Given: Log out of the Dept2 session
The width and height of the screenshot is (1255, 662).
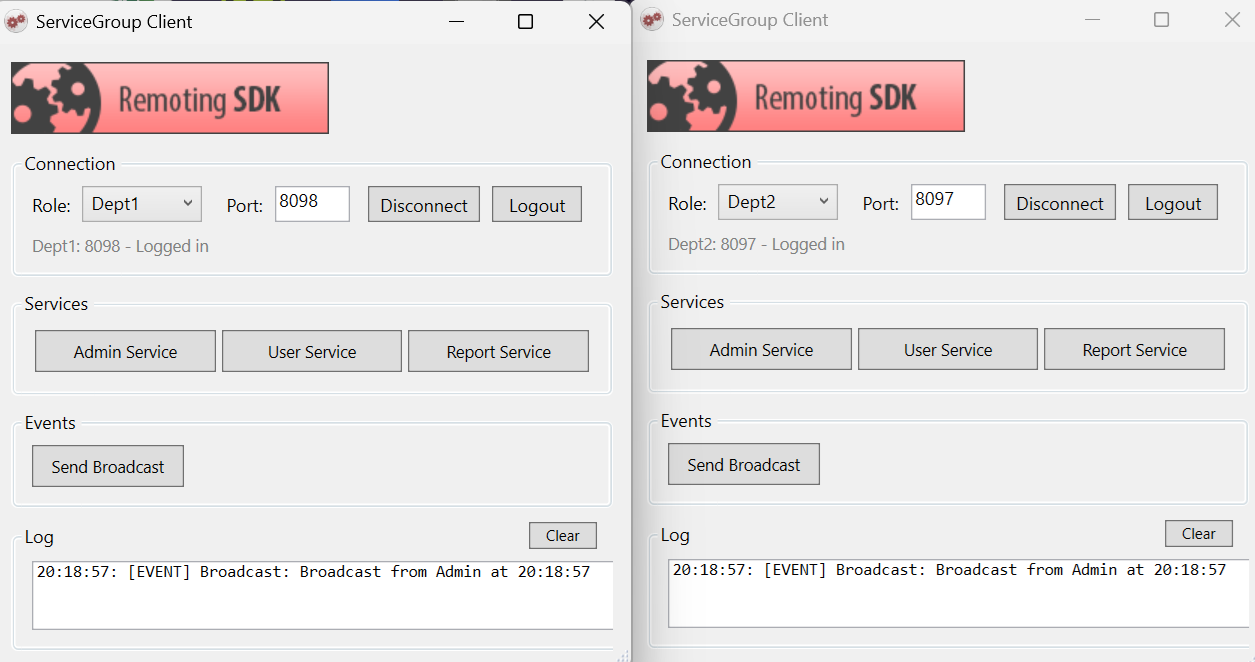Looking at the screenshot, I should tap(1173, 203).
